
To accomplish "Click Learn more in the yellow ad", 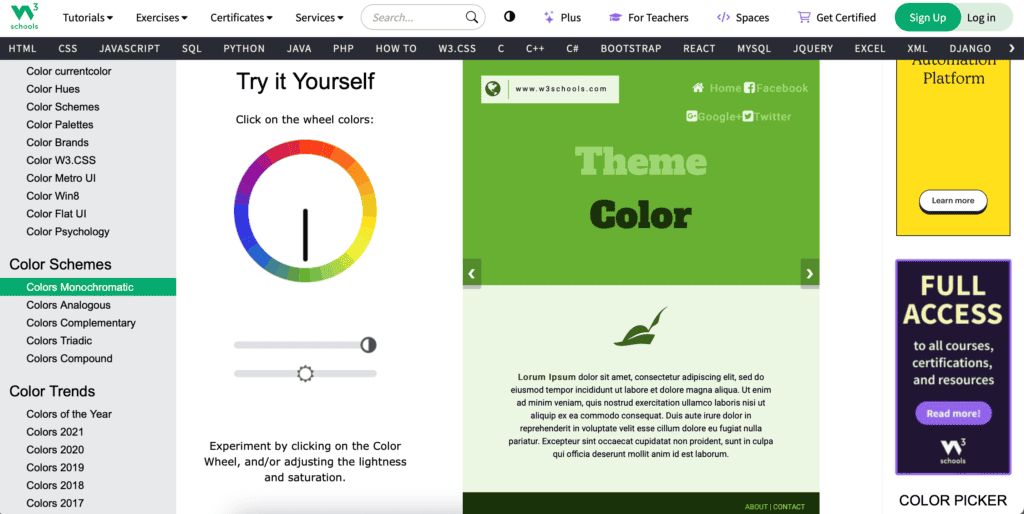I will [x=953, y=201].
